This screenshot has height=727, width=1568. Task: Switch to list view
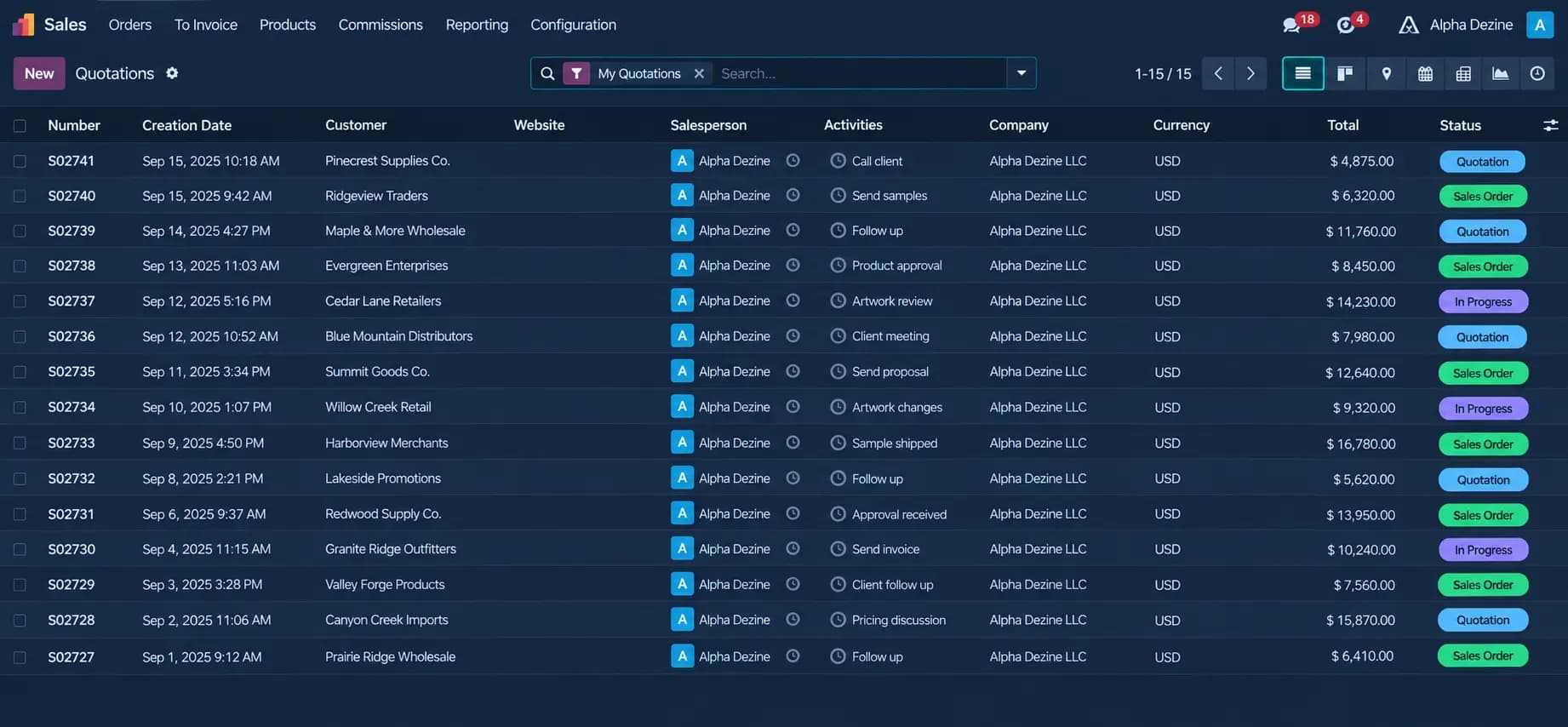1302,73
